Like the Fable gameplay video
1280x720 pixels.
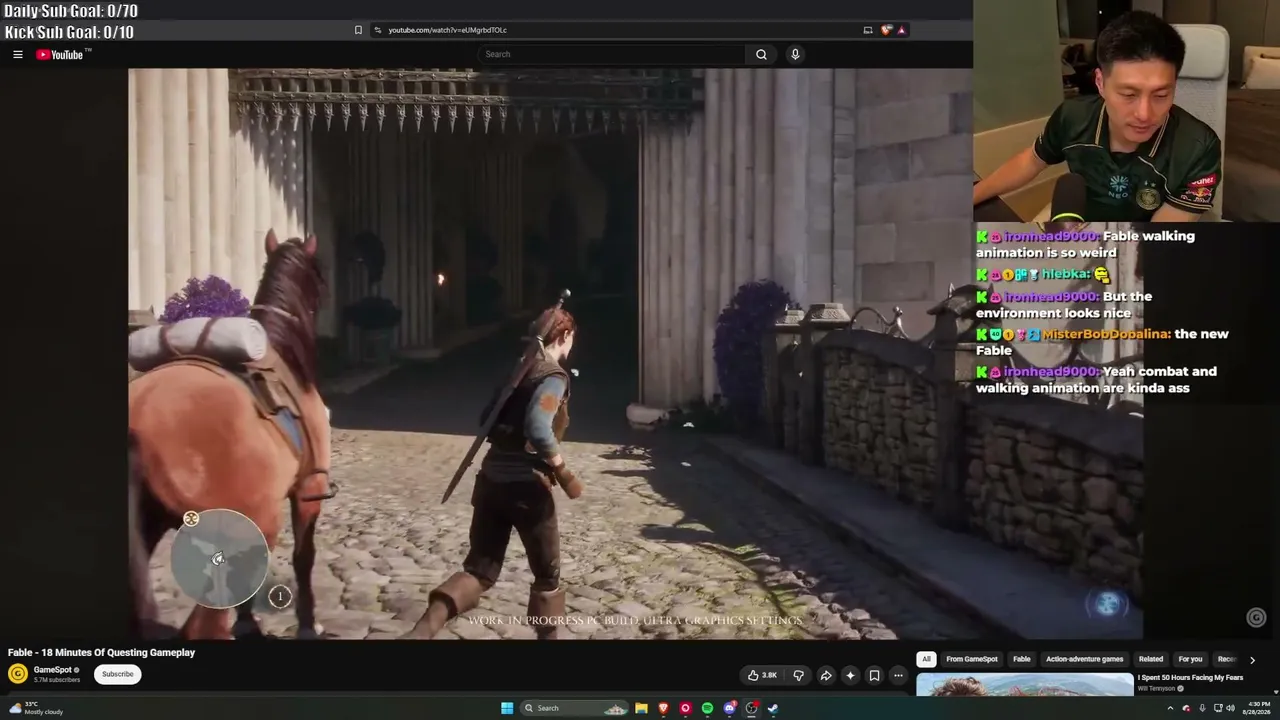click(762, 675)
